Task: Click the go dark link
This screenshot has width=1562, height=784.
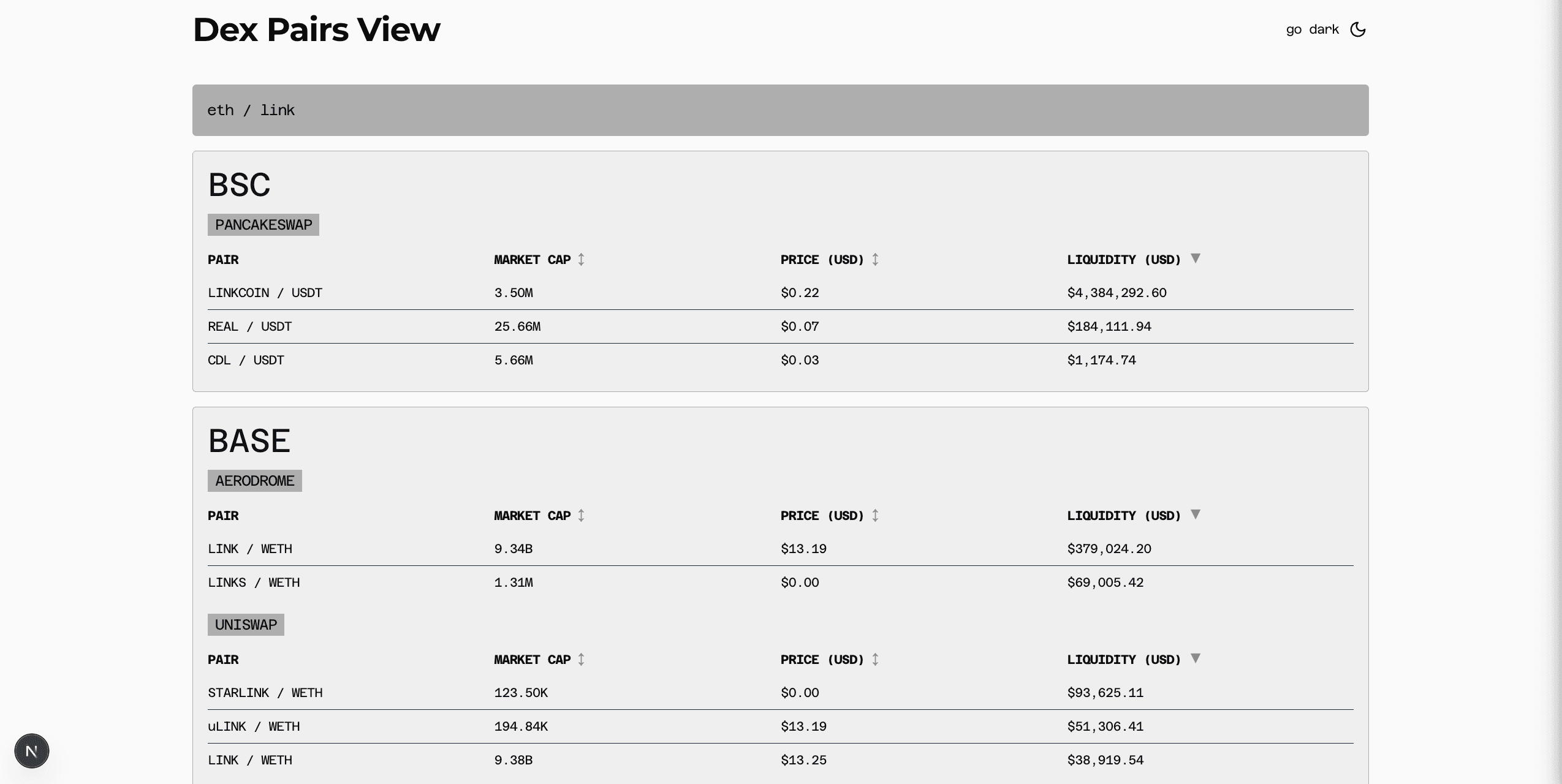Action: [x=1312, y=29]
